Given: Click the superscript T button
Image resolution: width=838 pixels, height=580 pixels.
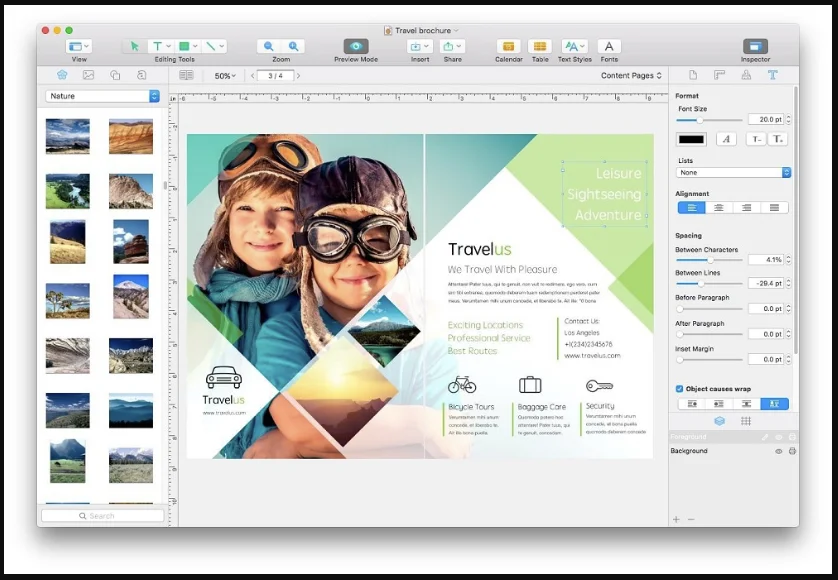Looking at the screenshot, I should click(x=778, y=140).
